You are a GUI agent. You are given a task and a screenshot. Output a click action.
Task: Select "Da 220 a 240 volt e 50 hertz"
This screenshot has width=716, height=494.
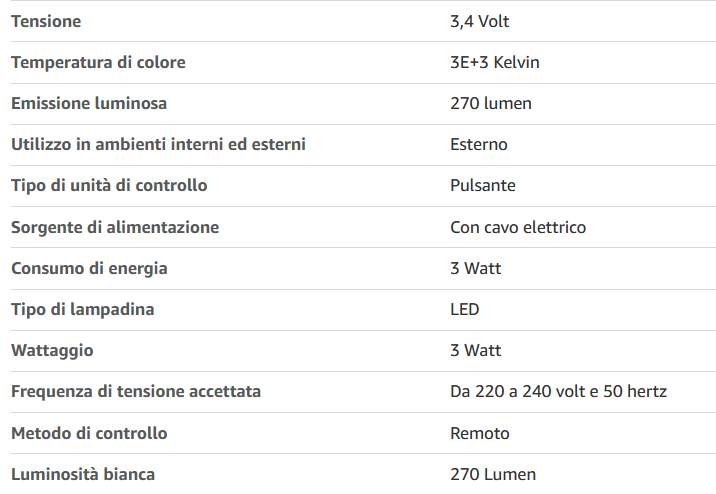click(x=558, y=391)
